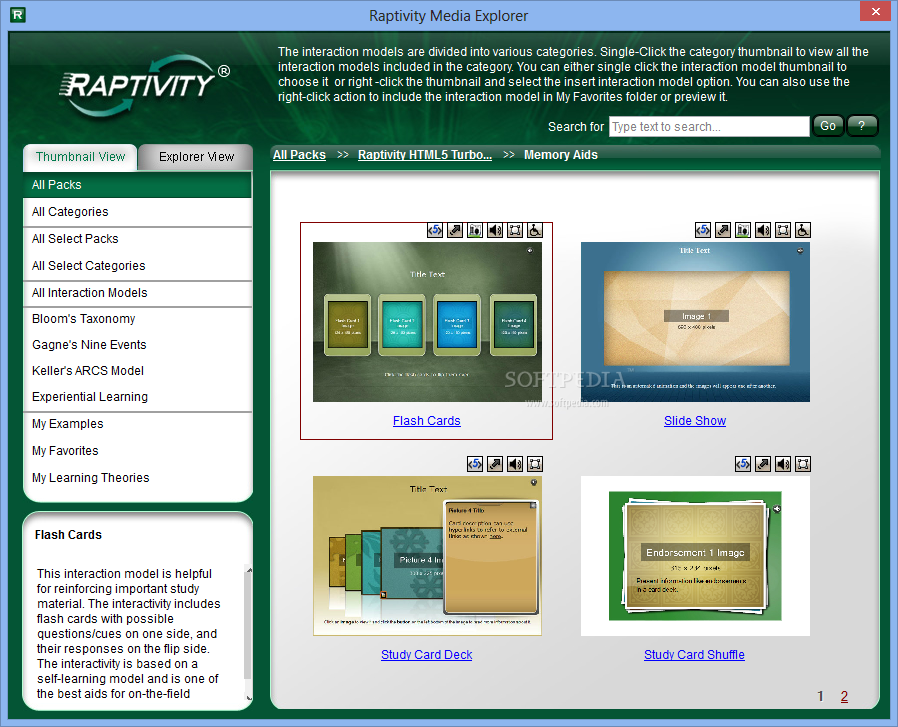Click the Raptivity HTML5 Turbo breadcrumb link
This screenshot has width=898, height=727.
point(424,155)
